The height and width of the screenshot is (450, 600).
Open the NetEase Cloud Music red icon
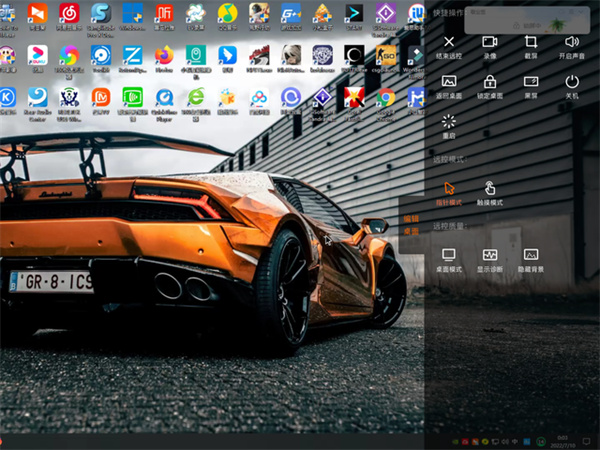69,14
